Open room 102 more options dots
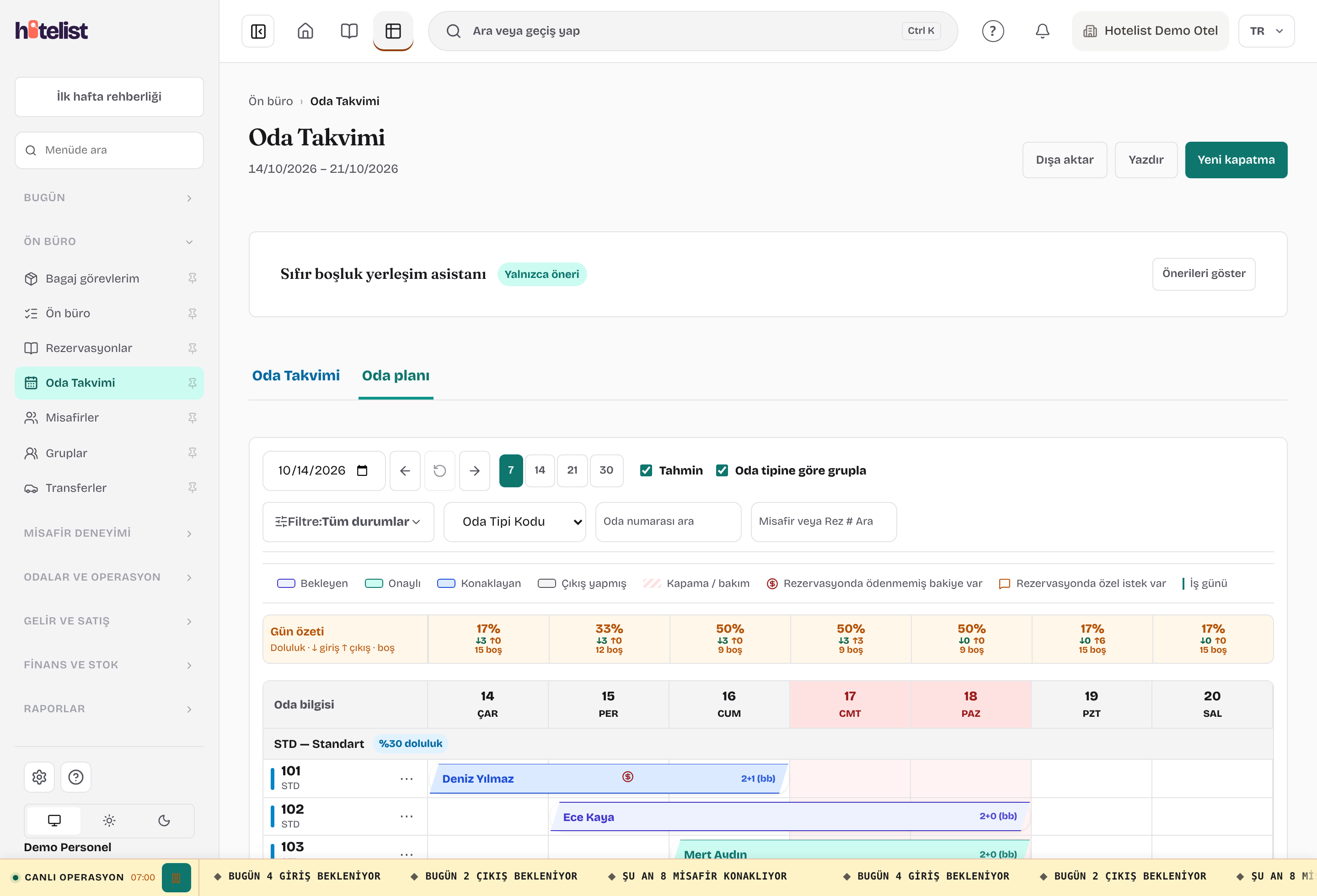Screen dimensions: 1317x896 [x=407, y=816]
